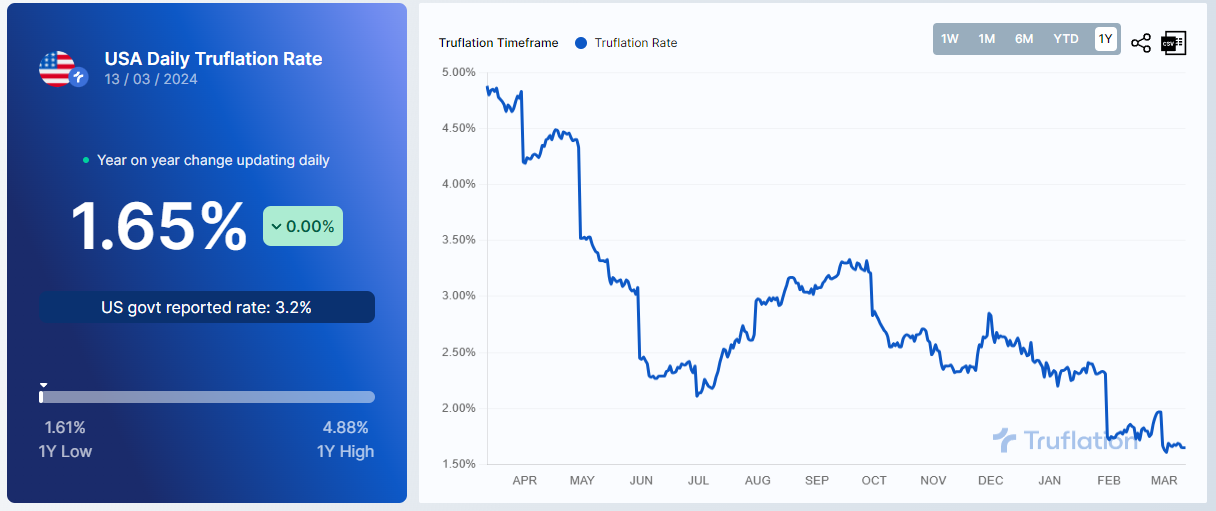Viewport: 1216px width, 511px height.
Task: Click the Truflation watermark logo
Action: pos(1064,439)
